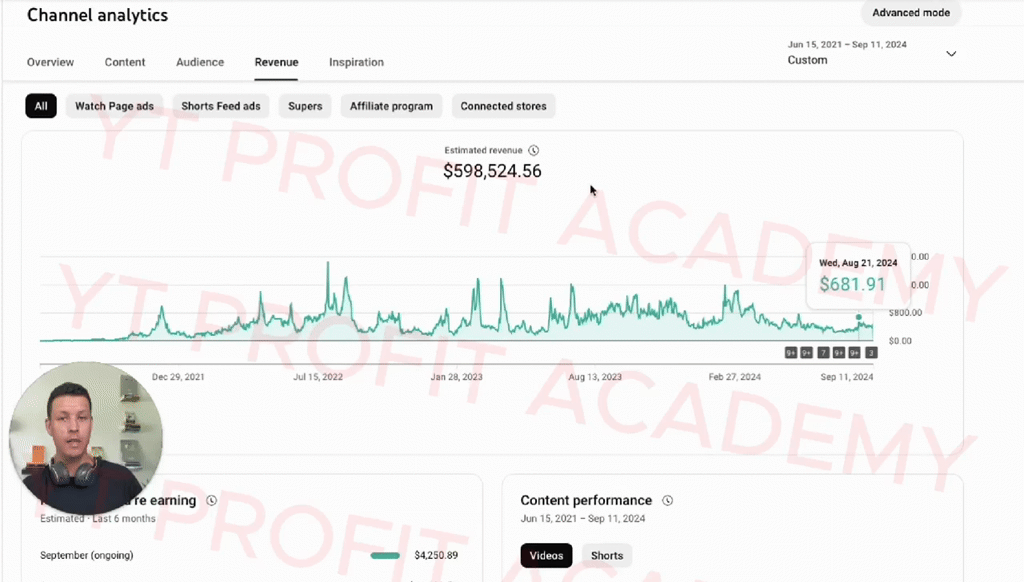Click the Jan 28, 2023 axis label

tap(456, 377)
